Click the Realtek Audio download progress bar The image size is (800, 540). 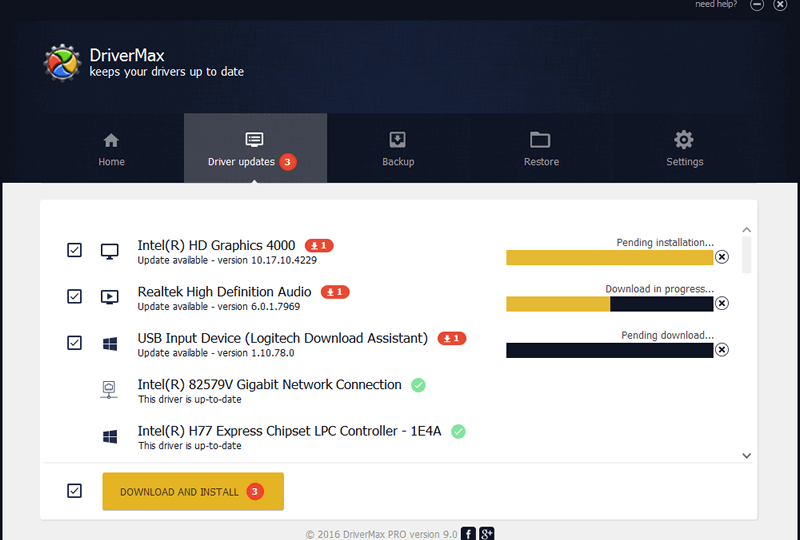(610, 304)
